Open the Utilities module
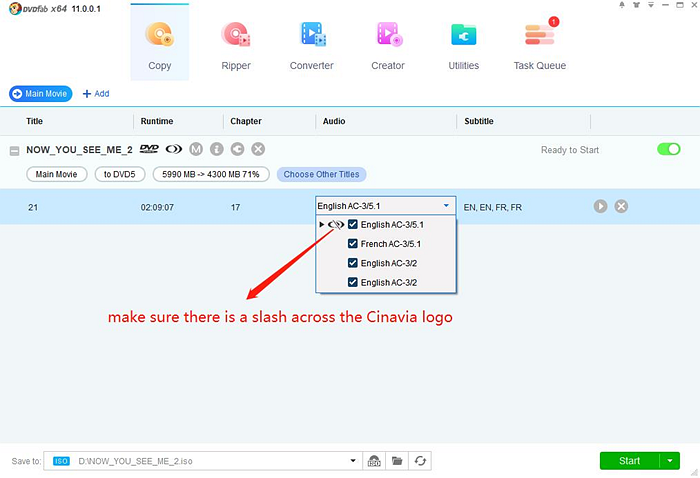Viewport: 700px width, 478px height. [x=464, y=46]
